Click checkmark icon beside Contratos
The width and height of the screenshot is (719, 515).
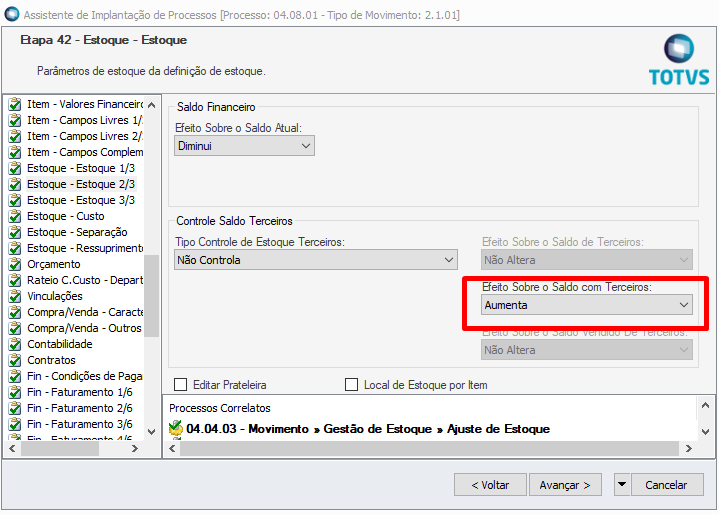pos(15,360)
